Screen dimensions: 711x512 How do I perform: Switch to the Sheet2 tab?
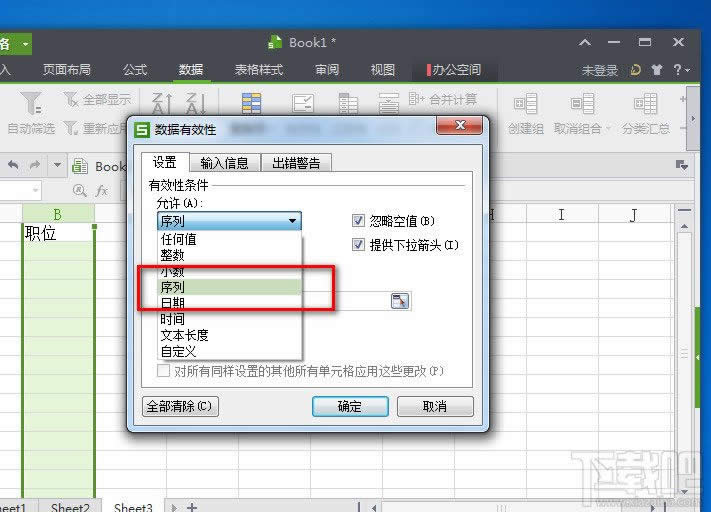(x=70, y=507)
